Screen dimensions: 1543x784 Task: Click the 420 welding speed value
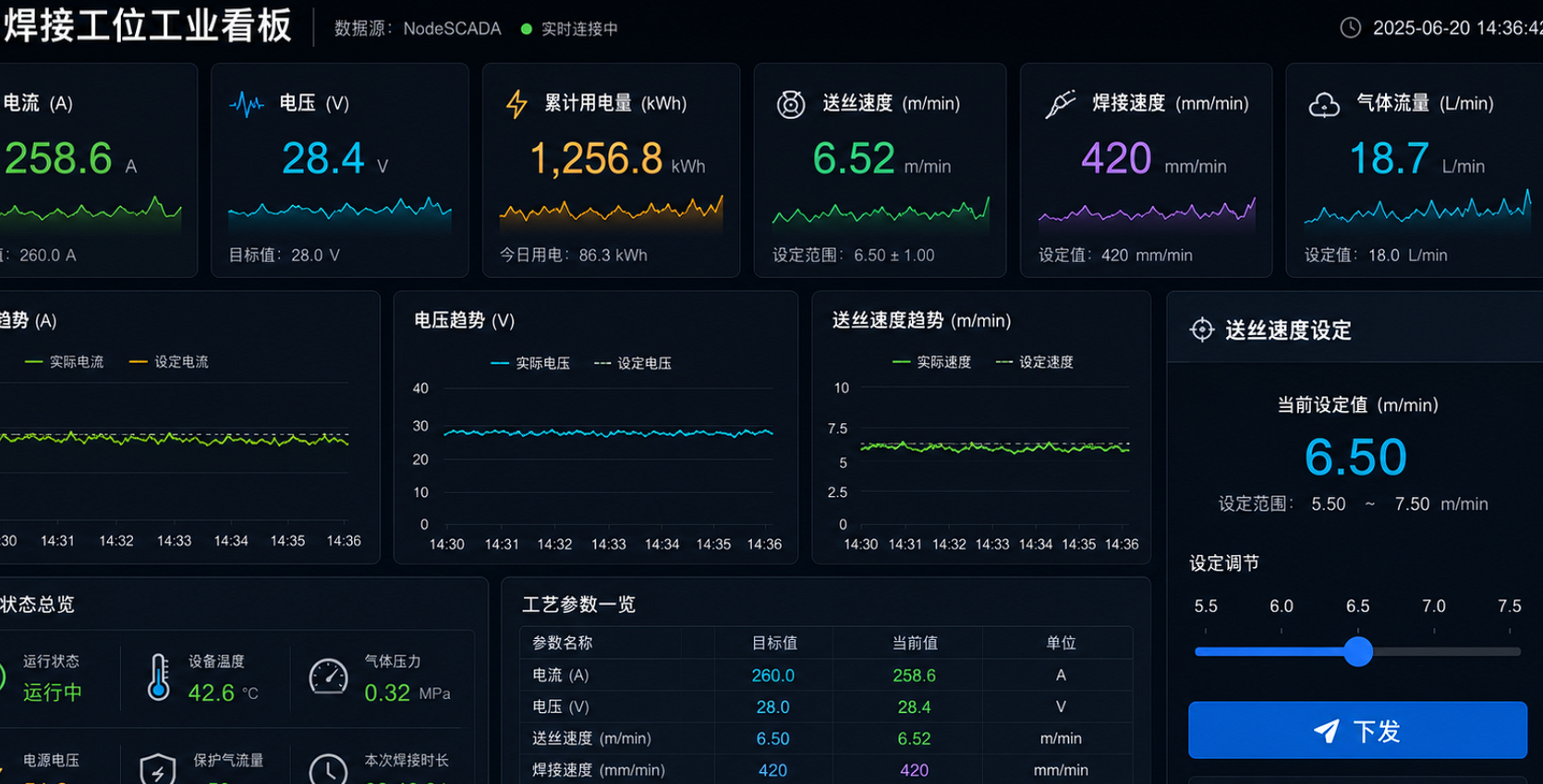click(1116, 159)
